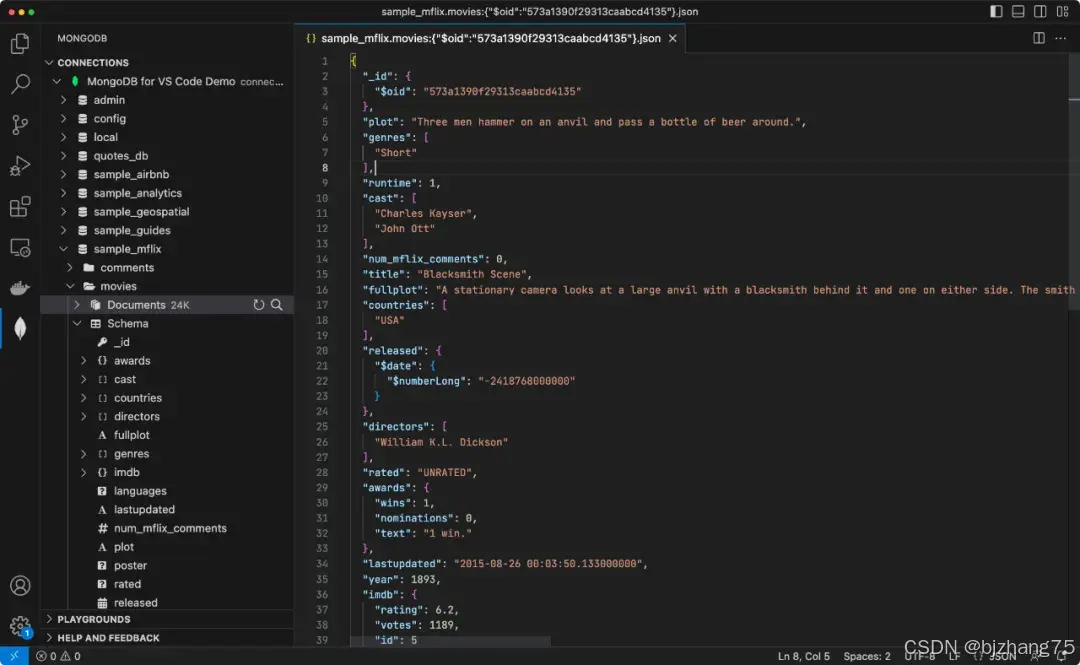Toggle bottom panel layout icon
1080x665 pixels.
(x=1018, y=12)
